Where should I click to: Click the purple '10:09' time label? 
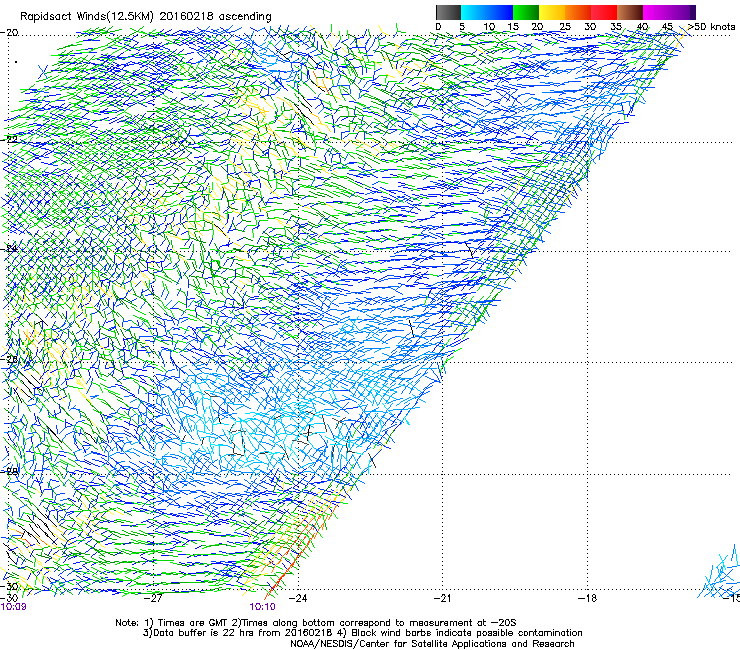[x=13, y=607]
